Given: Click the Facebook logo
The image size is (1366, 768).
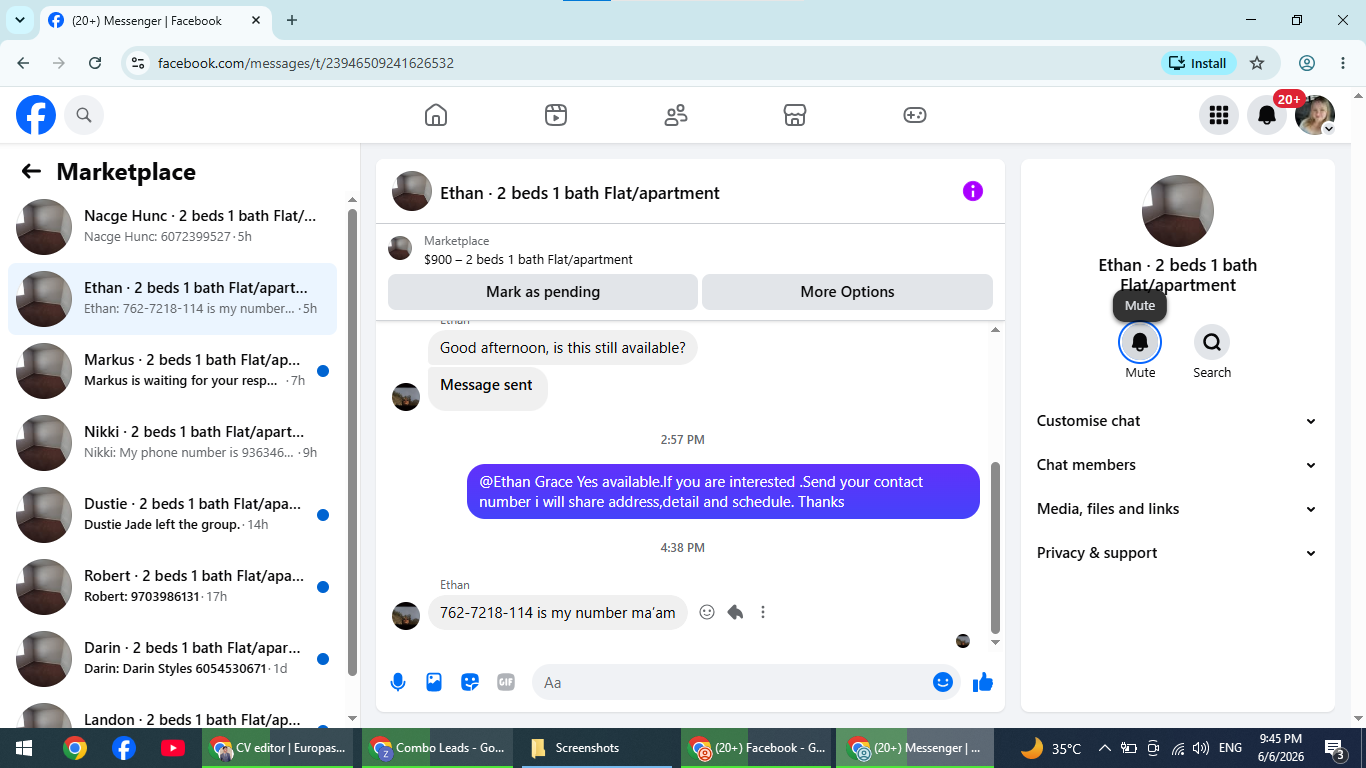Looking at the screenshot, I should click(x=36, y=115).
